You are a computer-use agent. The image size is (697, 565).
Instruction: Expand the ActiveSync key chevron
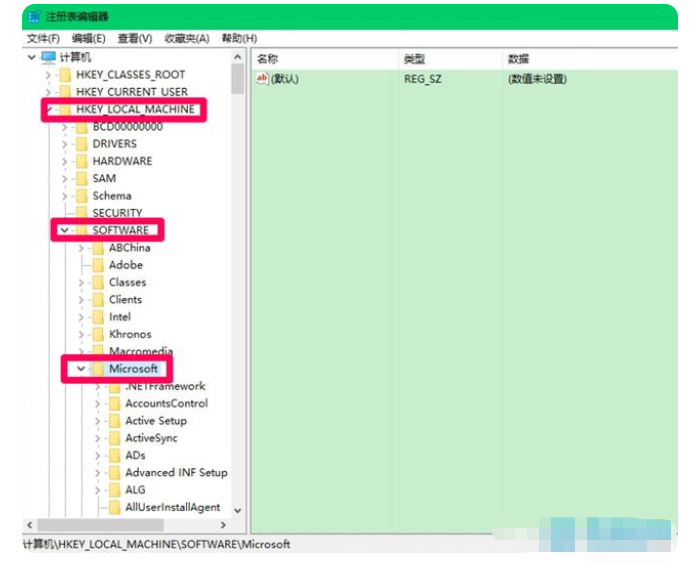(x=97, y=438)
